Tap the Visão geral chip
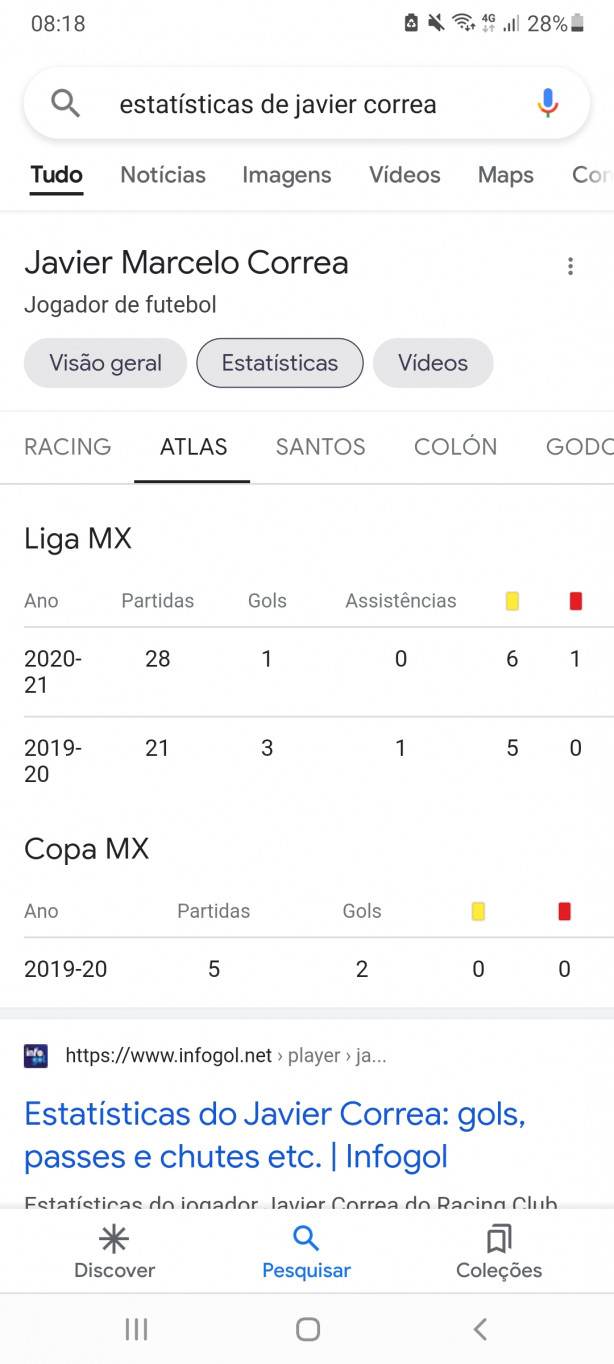The image size is (614, 1364). pyautogui.click(x=105, y=363)
